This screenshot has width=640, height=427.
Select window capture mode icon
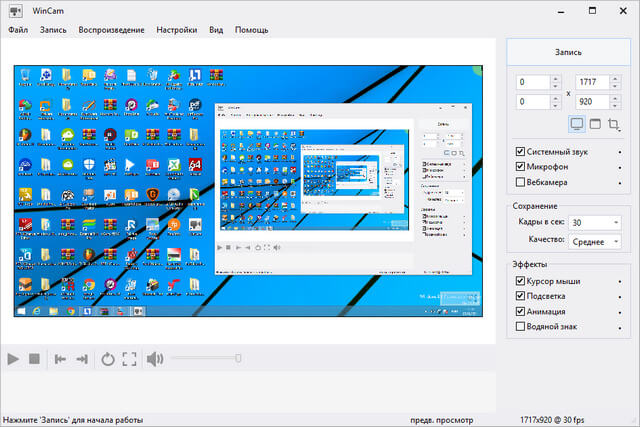click(x=595, y=124)
